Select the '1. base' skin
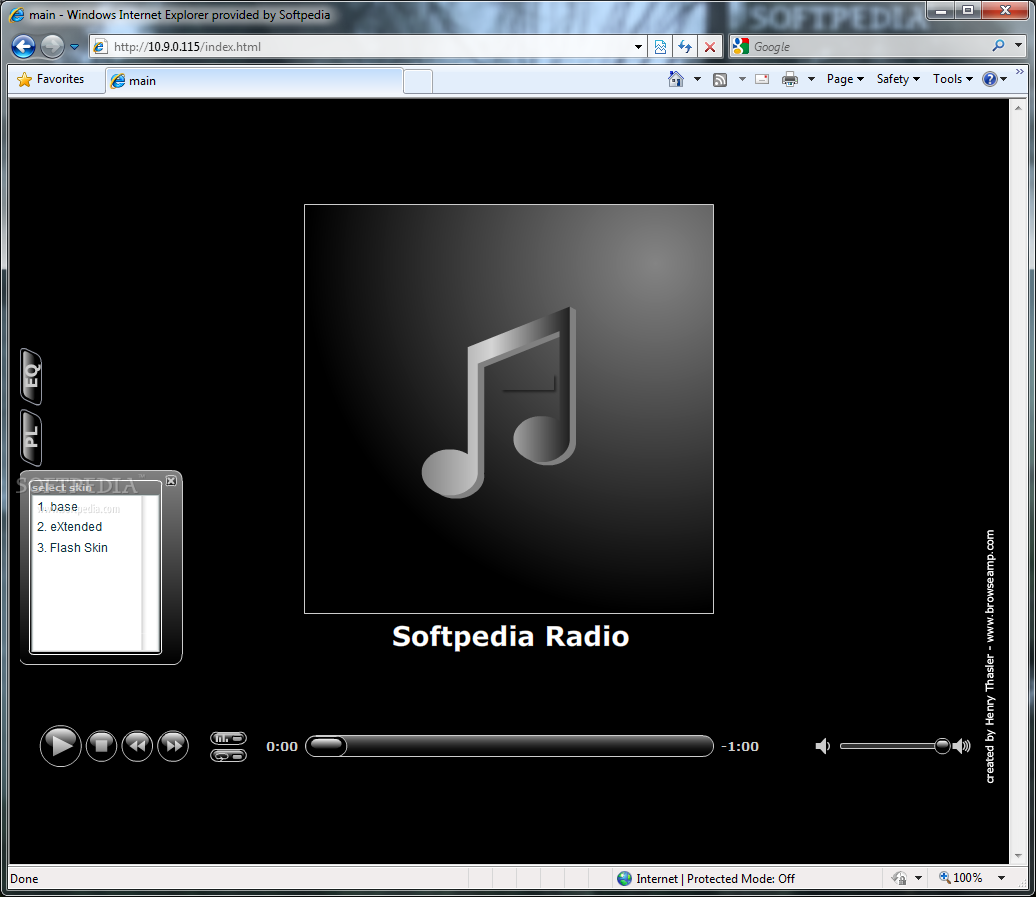The image size is (1036, 897). pos(57,507)
